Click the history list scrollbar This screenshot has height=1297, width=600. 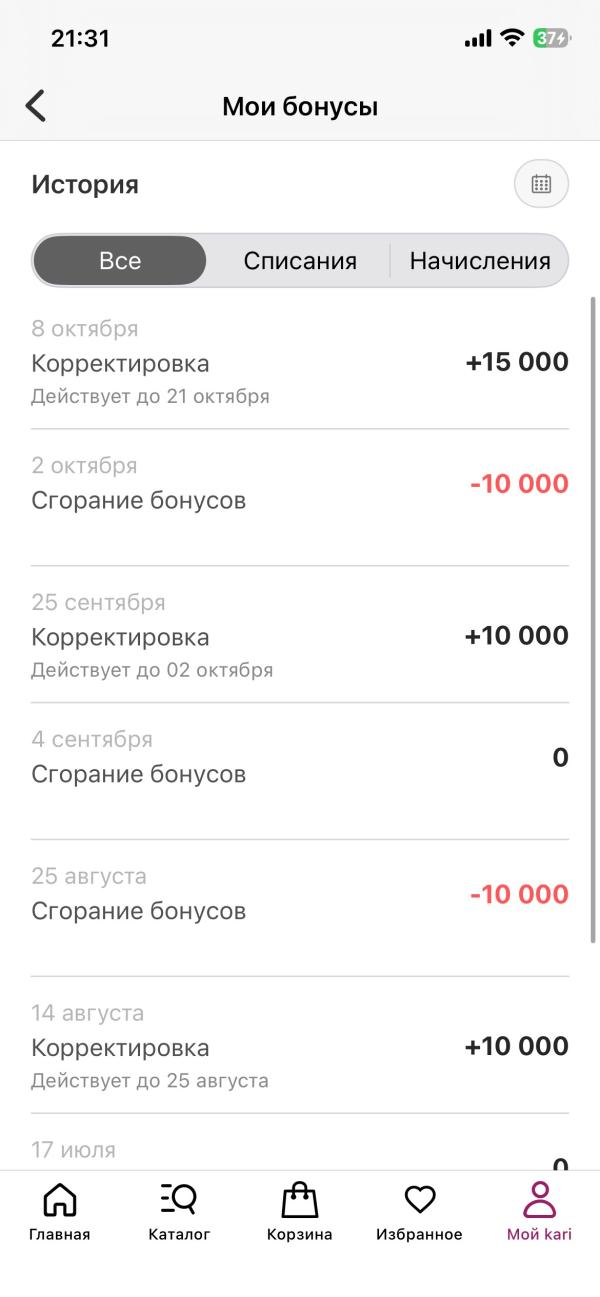(593, 620)
